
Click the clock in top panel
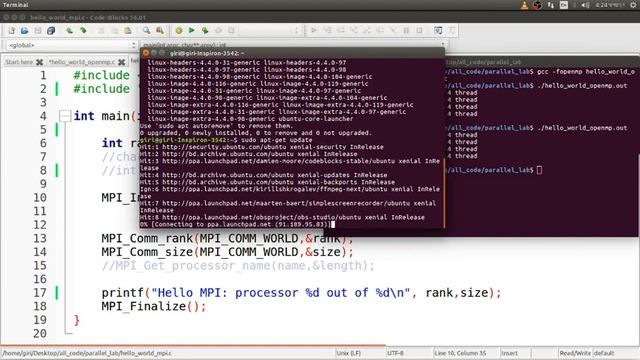pos(610,5)
